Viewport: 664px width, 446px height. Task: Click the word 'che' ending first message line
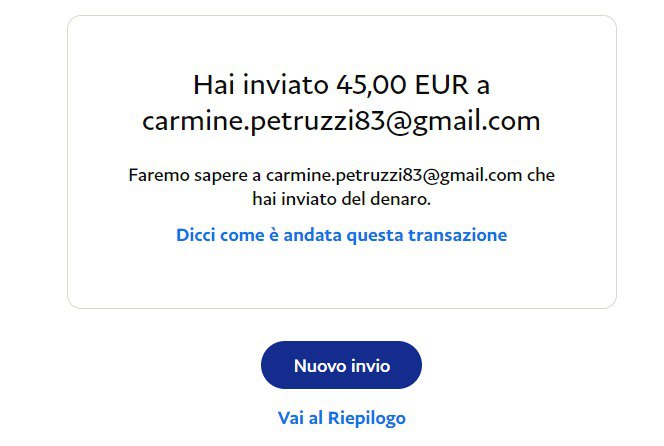point(541,175)
